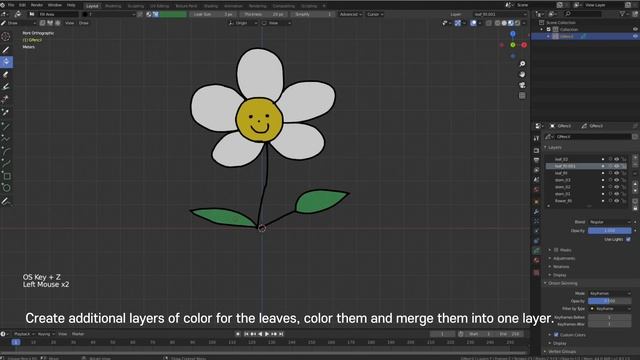Click the red X axis gizmo ball
This screenshot has width=640, height=360.
point(524,45)
